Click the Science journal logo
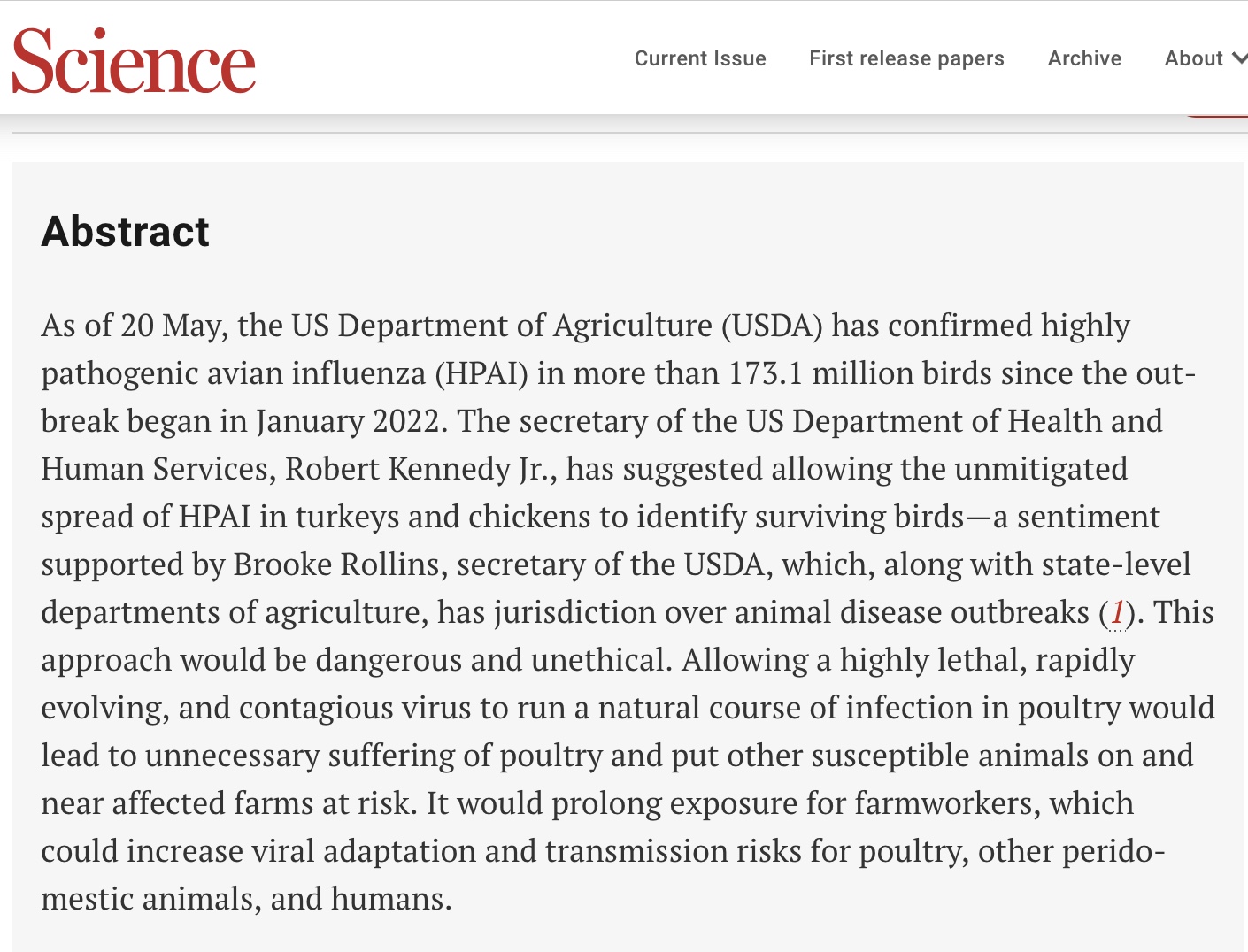This screenshot has width=1248, height=952. (x=134, y=60)
